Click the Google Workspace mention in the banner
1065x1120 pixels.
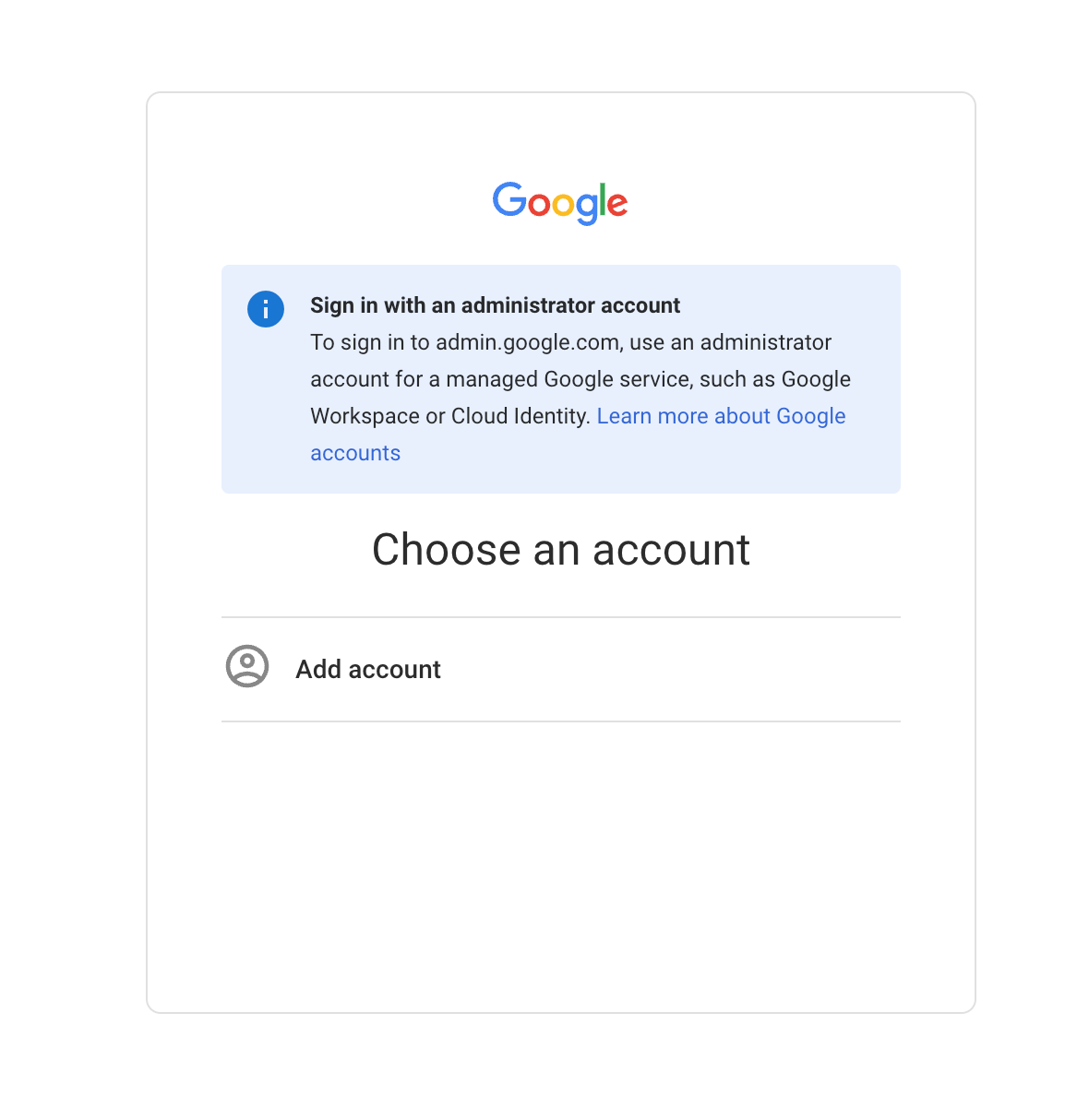pos(816,379)
